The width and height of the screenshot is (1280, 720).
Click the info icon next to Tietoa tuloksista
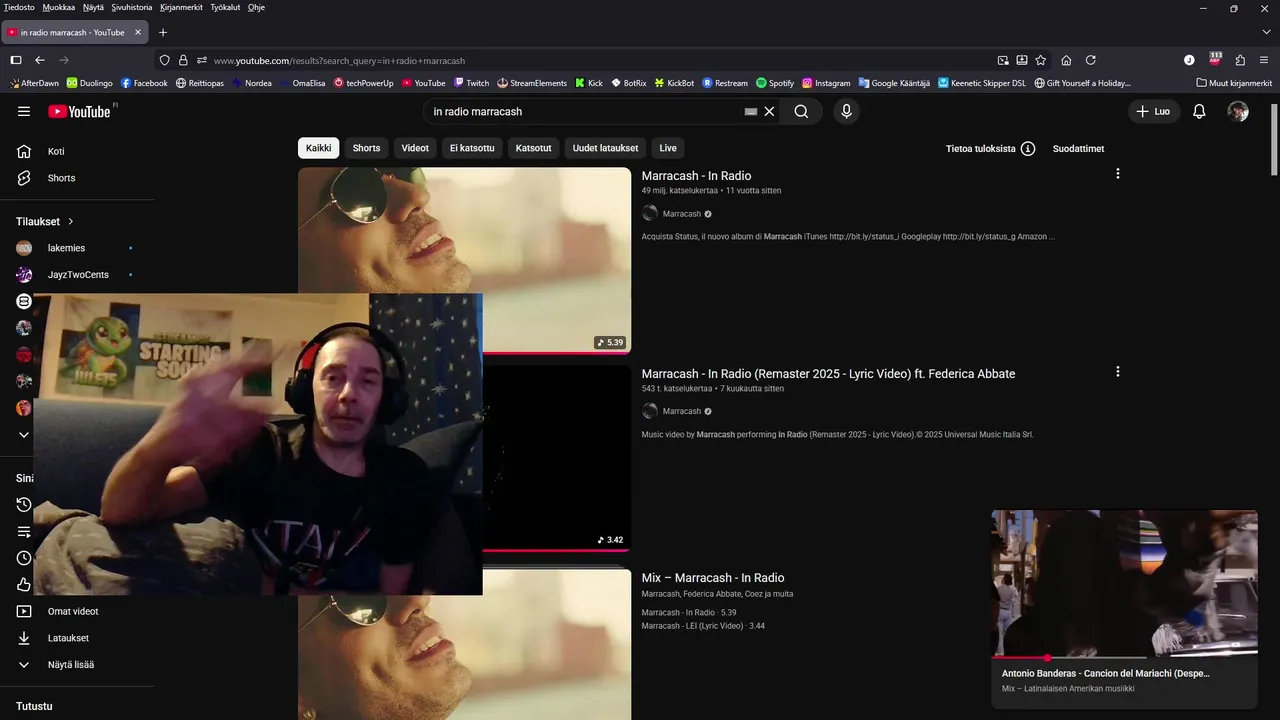point(1028,148)
